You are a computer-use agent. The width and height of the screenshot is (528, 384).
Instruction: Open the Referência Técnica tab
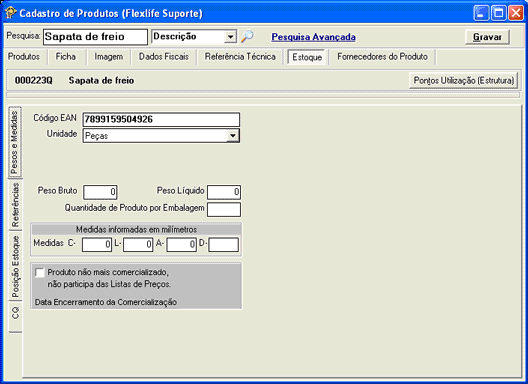pos(240,56)
